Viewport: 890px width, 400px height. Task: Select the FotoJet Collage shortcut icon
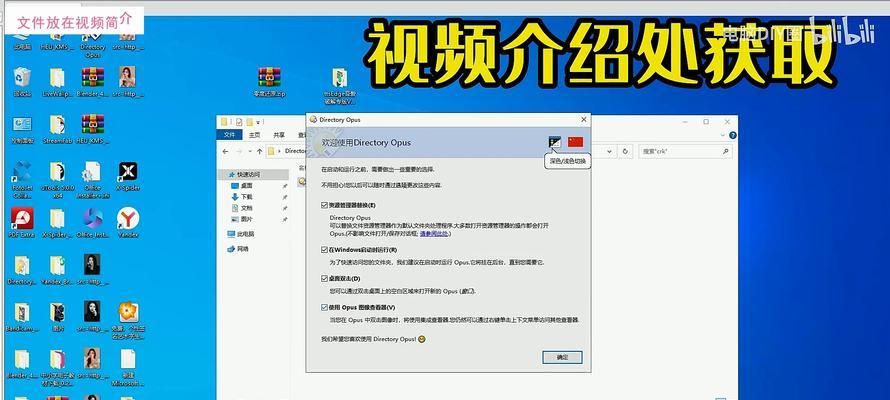pyautogui.click(x=22, y=179)
